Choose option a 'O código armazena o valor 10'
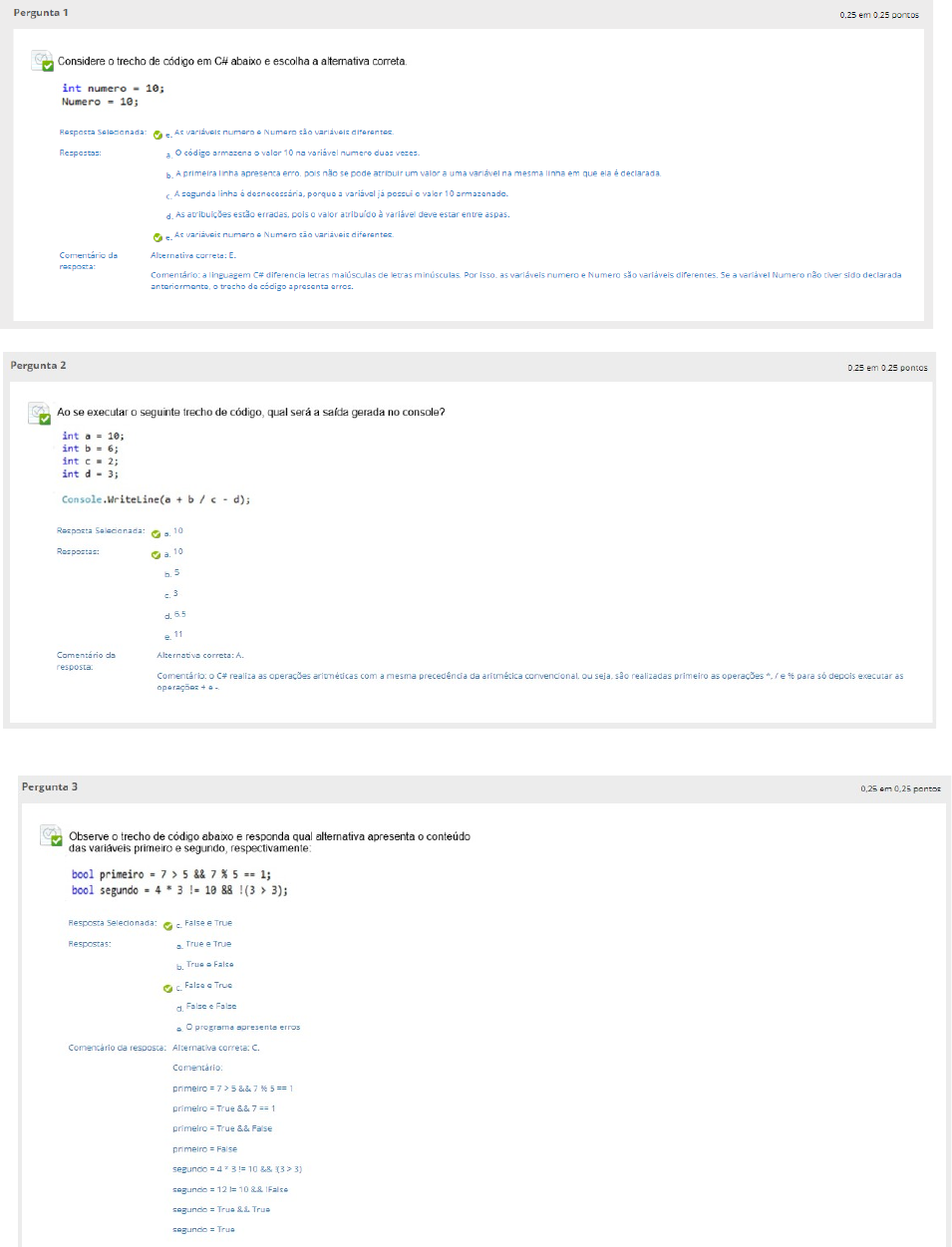The height and width of the screenshot is (1247, 952). [296, 154]
